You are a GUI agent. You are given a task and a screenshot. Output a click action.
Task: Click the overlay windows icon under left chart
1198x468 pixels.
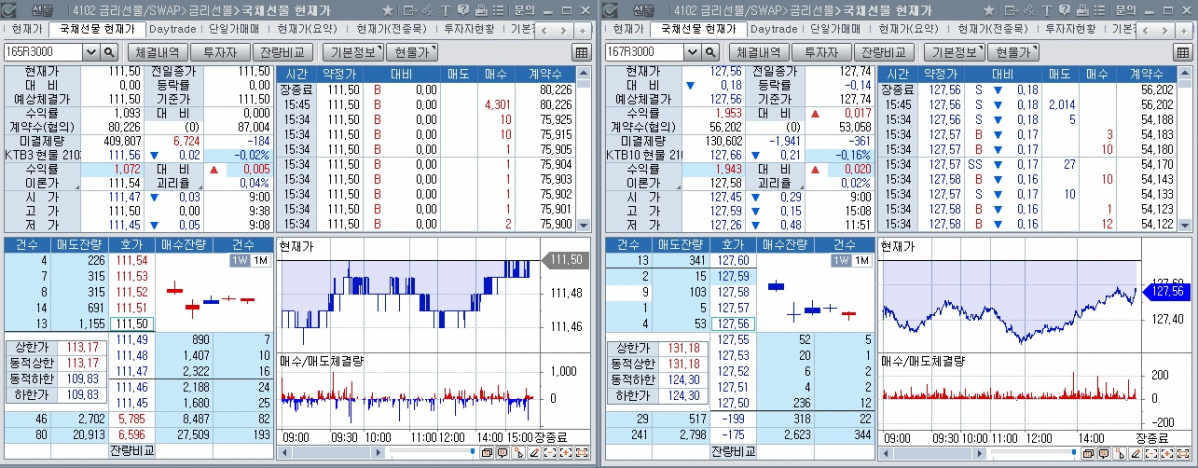[x=486, y=453]
